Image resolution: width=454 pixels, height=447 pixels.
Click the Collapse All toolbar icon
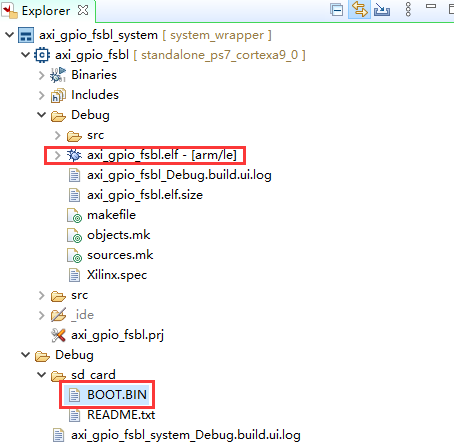coord(337,10)
